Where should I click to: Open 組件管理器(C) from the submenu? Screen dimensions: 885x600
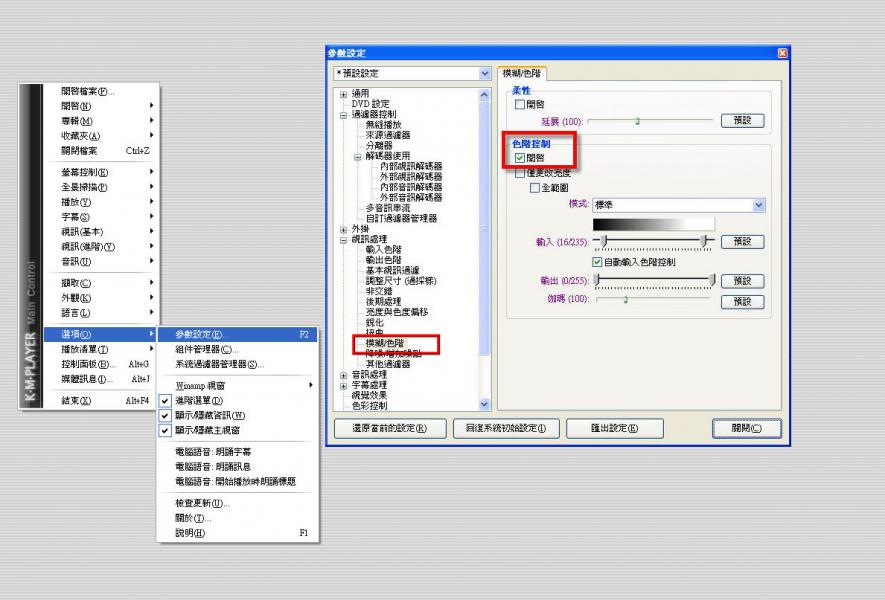238,349
